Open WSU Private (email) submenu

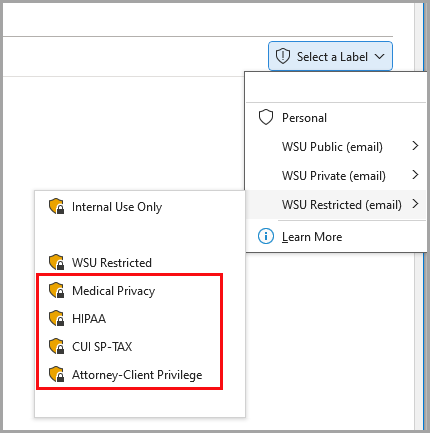pyautogui.click(x=336, y=176)
